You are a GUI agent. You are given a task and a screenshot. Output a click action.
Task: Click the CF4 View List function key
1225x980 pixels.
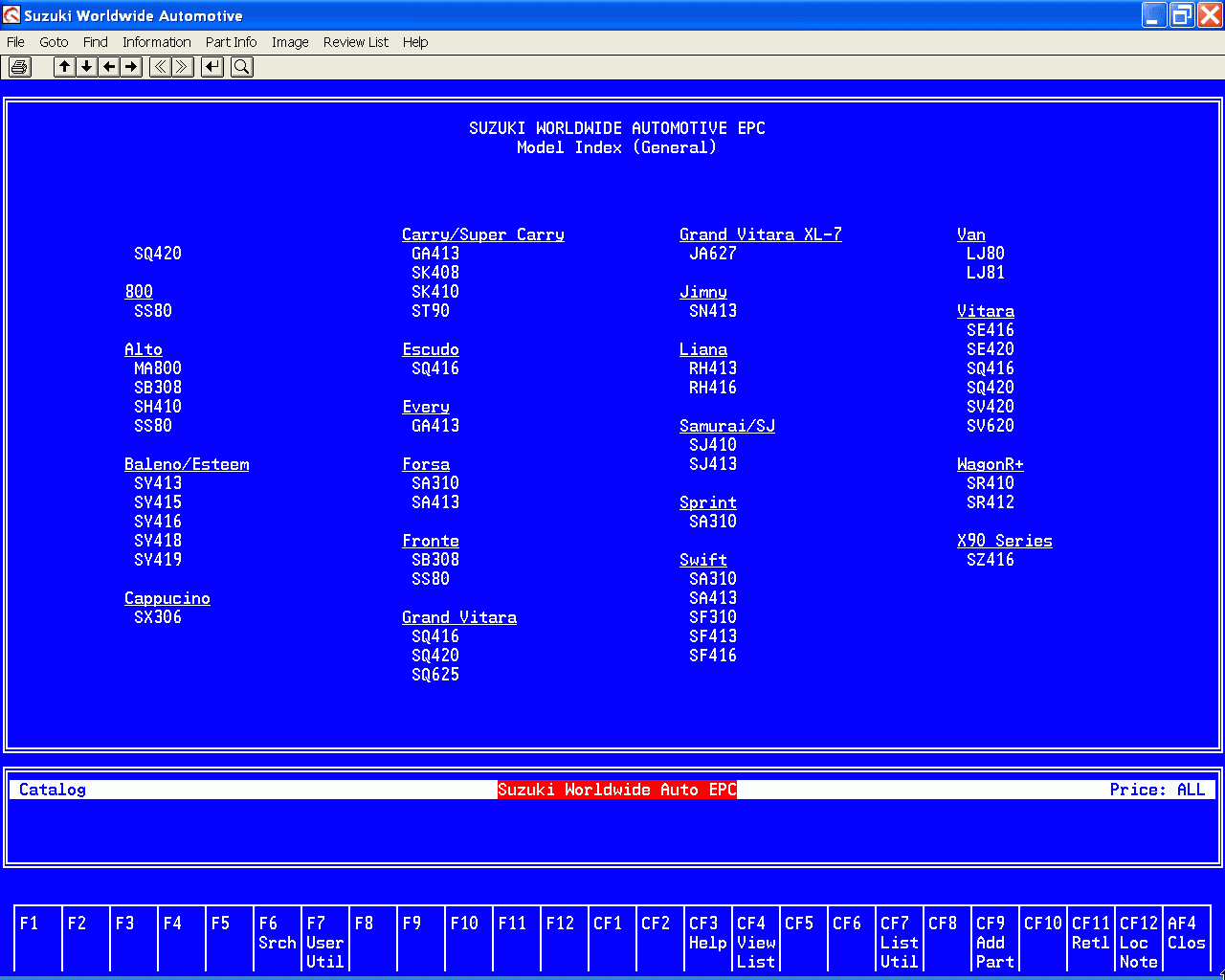(756, 940)
